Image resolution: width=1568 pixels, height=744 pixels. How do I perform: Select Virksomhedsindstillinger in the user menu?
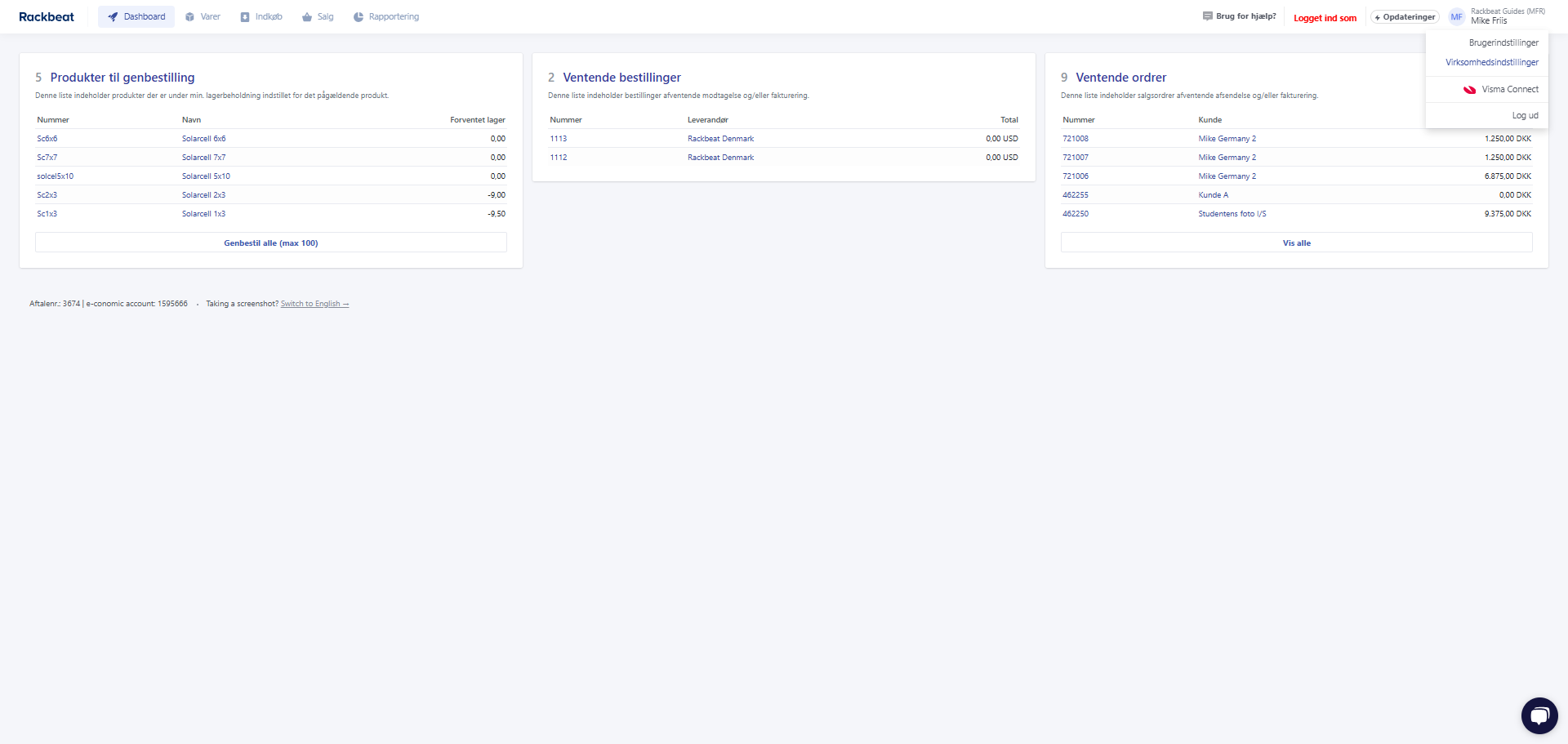[1491, 62]
